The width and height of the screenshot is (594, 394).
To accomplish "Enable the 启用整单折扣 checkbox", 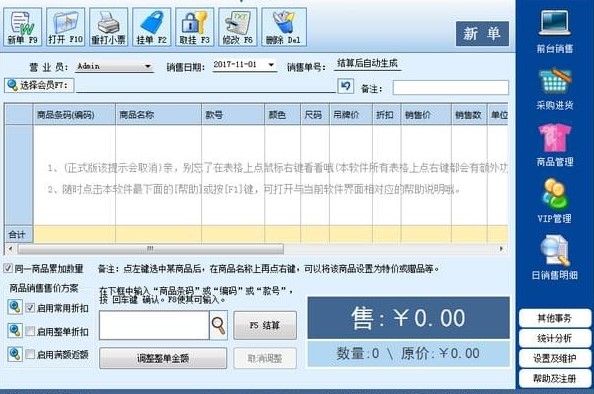I will click(30, 331).
